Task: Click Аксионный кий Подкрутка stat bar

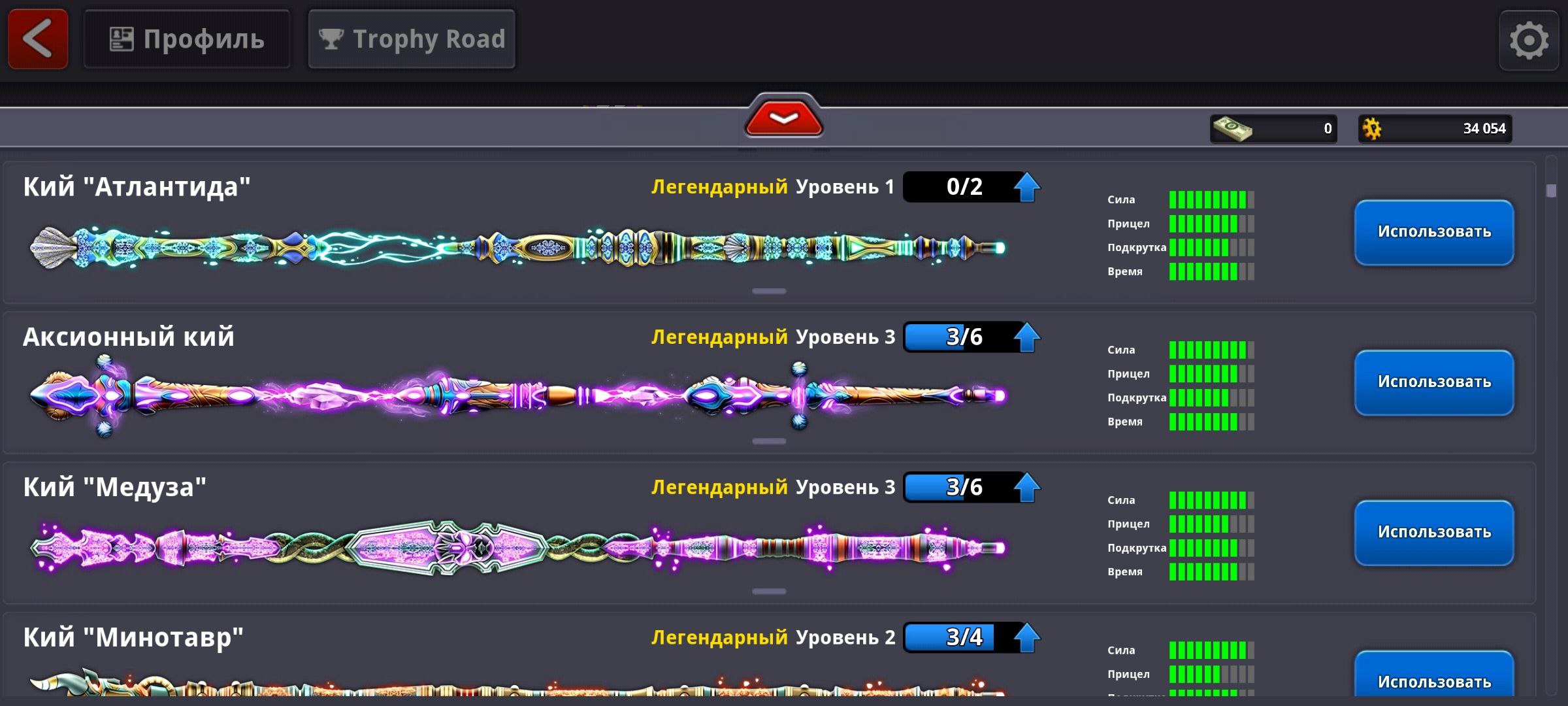Action: 1211,398
